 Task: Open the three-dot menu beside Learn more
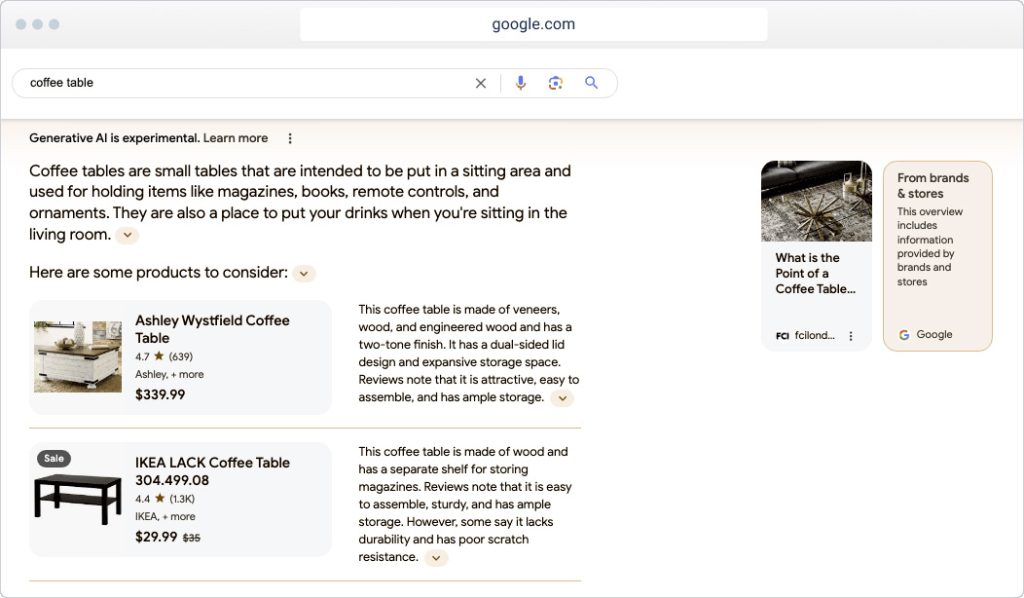pyautogui.click(x=289, y=137)
